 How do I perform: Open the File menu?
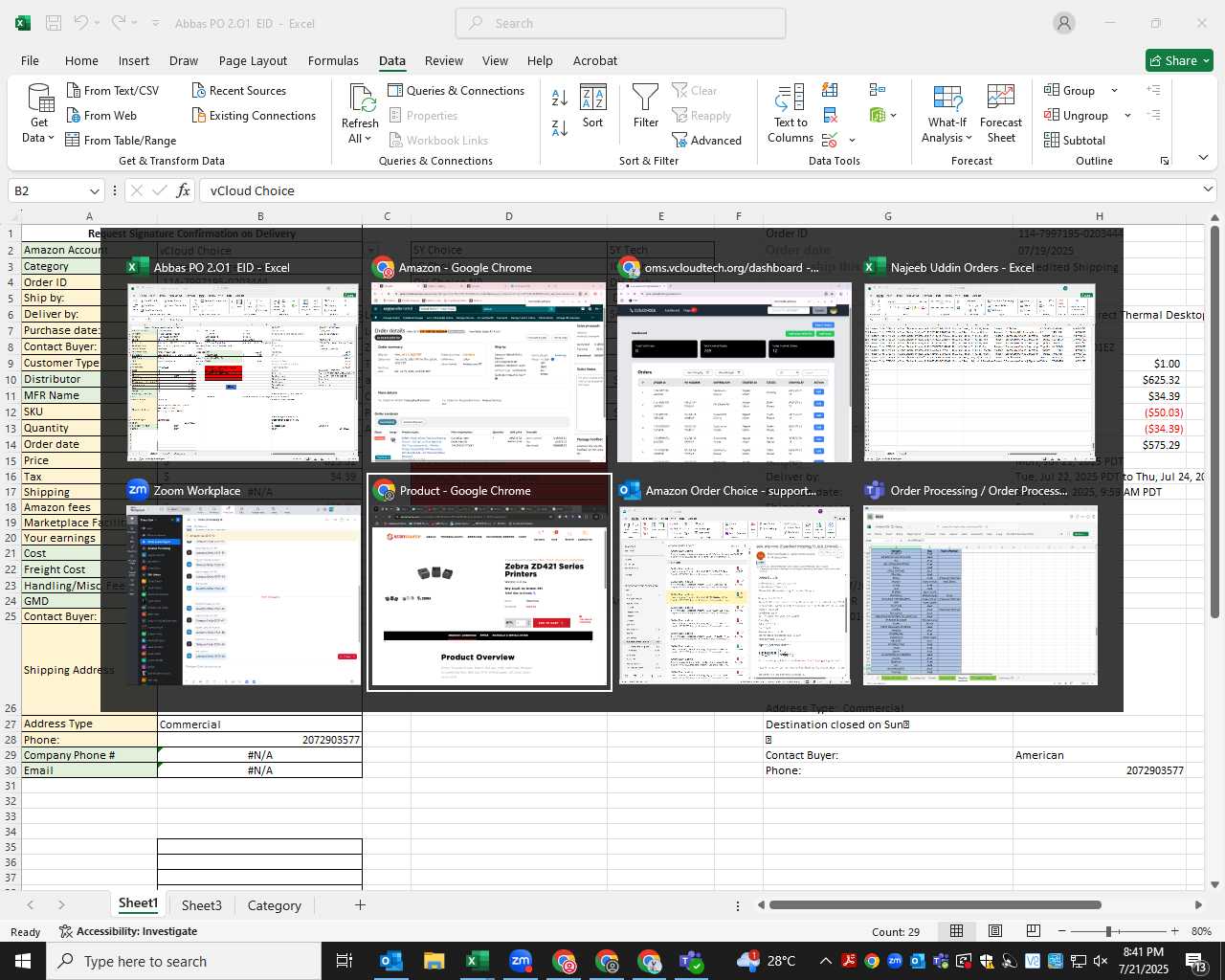tap(30, 60)
